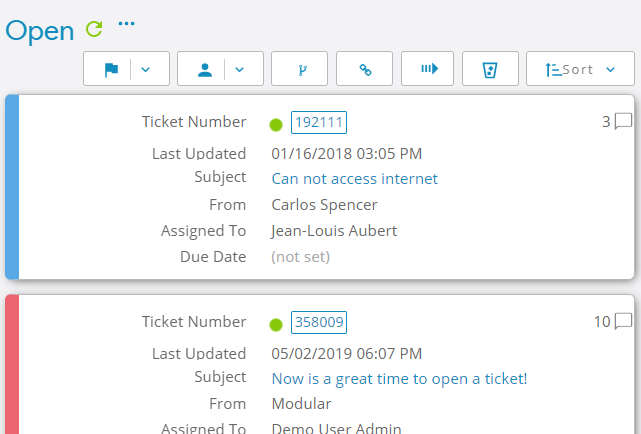The width and height of the screenshot is (641, 434).
Task: Click the assign person icon
Action: [205, 69]
